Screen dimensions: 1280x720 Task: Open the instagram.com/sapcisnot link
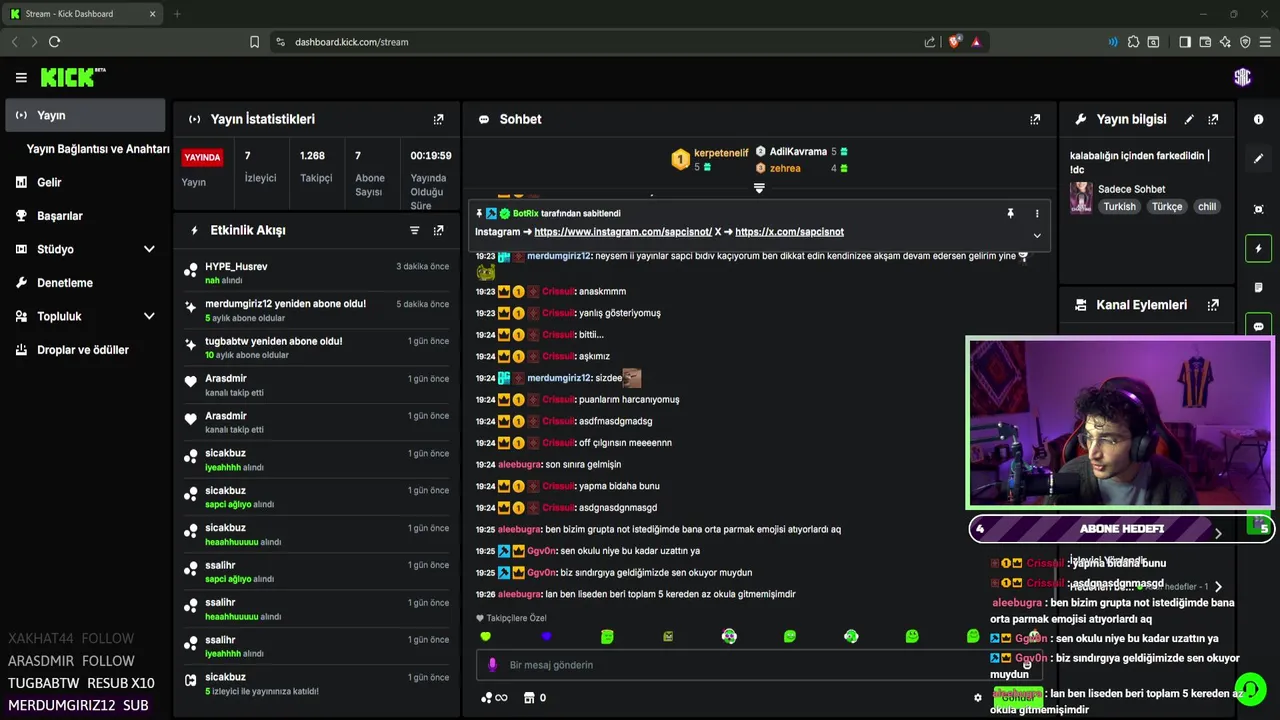[623, 232]
